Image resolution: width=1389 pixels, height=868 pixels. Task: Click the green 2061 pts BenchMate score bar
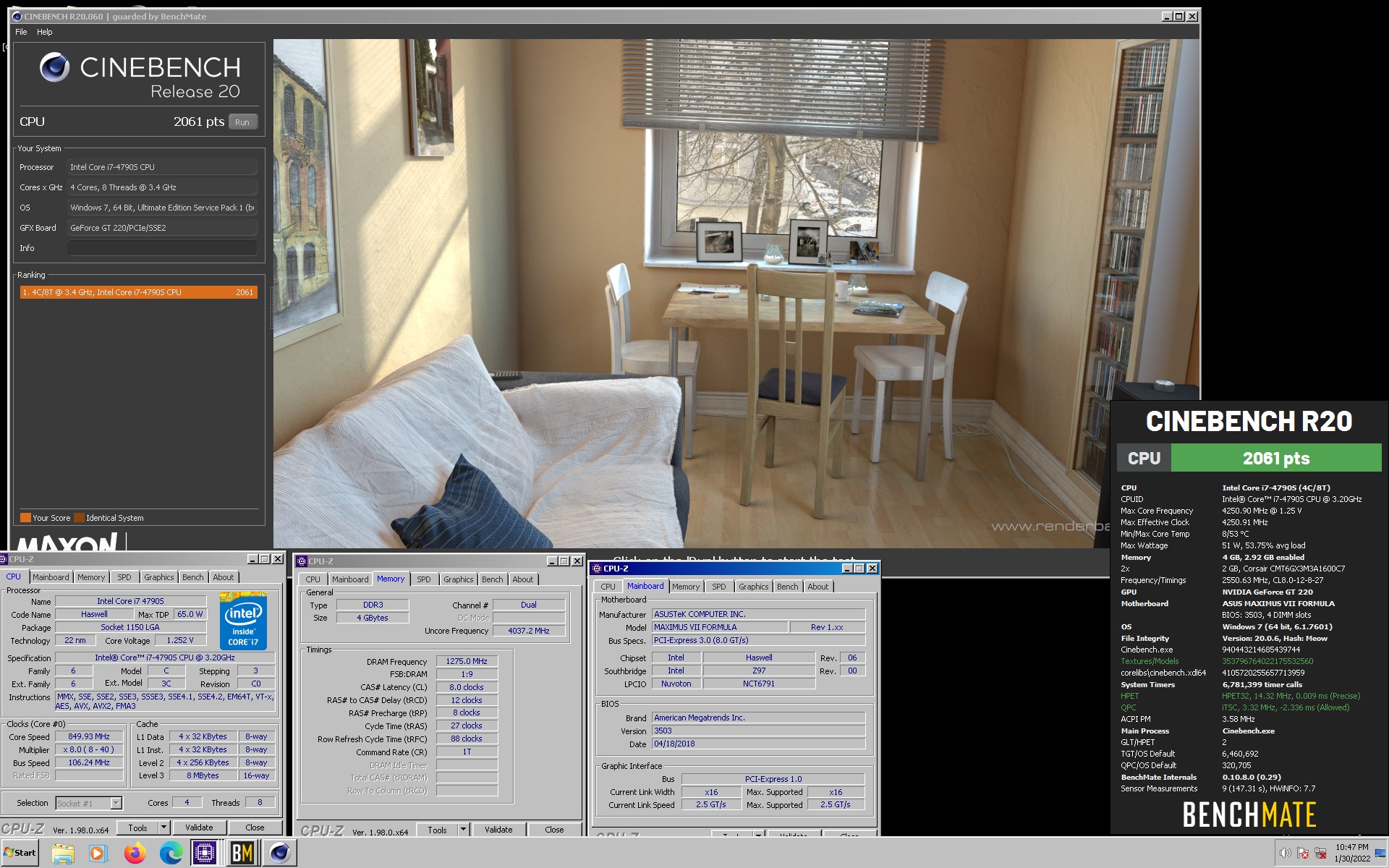pyautogui.click(x=1276, y=458)
